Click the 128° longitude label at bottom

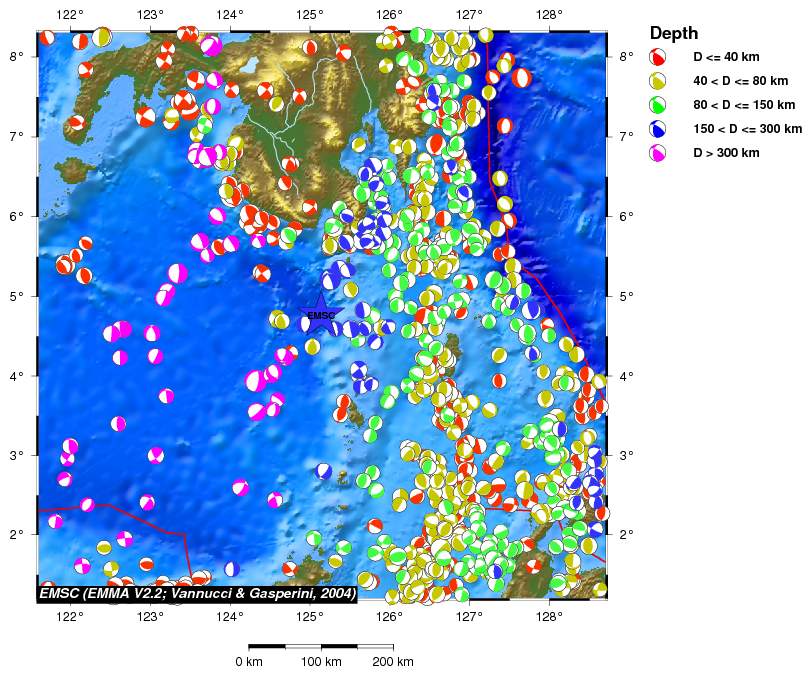pos(548,617)
